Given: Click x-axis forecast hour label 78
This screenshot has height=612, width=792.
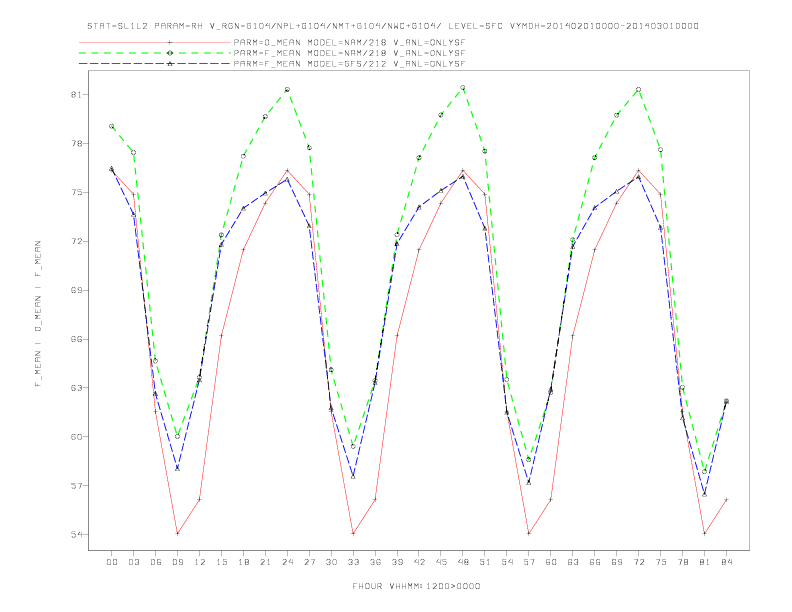Looking at the screenshot, I should click(682, 562).
